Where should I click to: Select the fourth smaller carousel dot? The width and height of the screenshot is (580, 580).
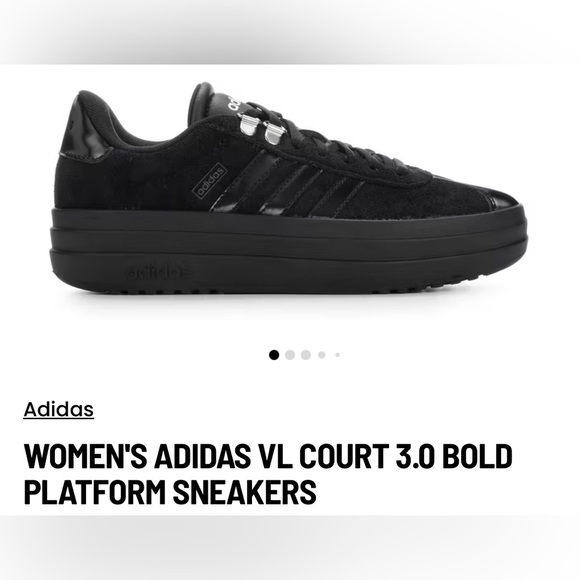(322, 355)
